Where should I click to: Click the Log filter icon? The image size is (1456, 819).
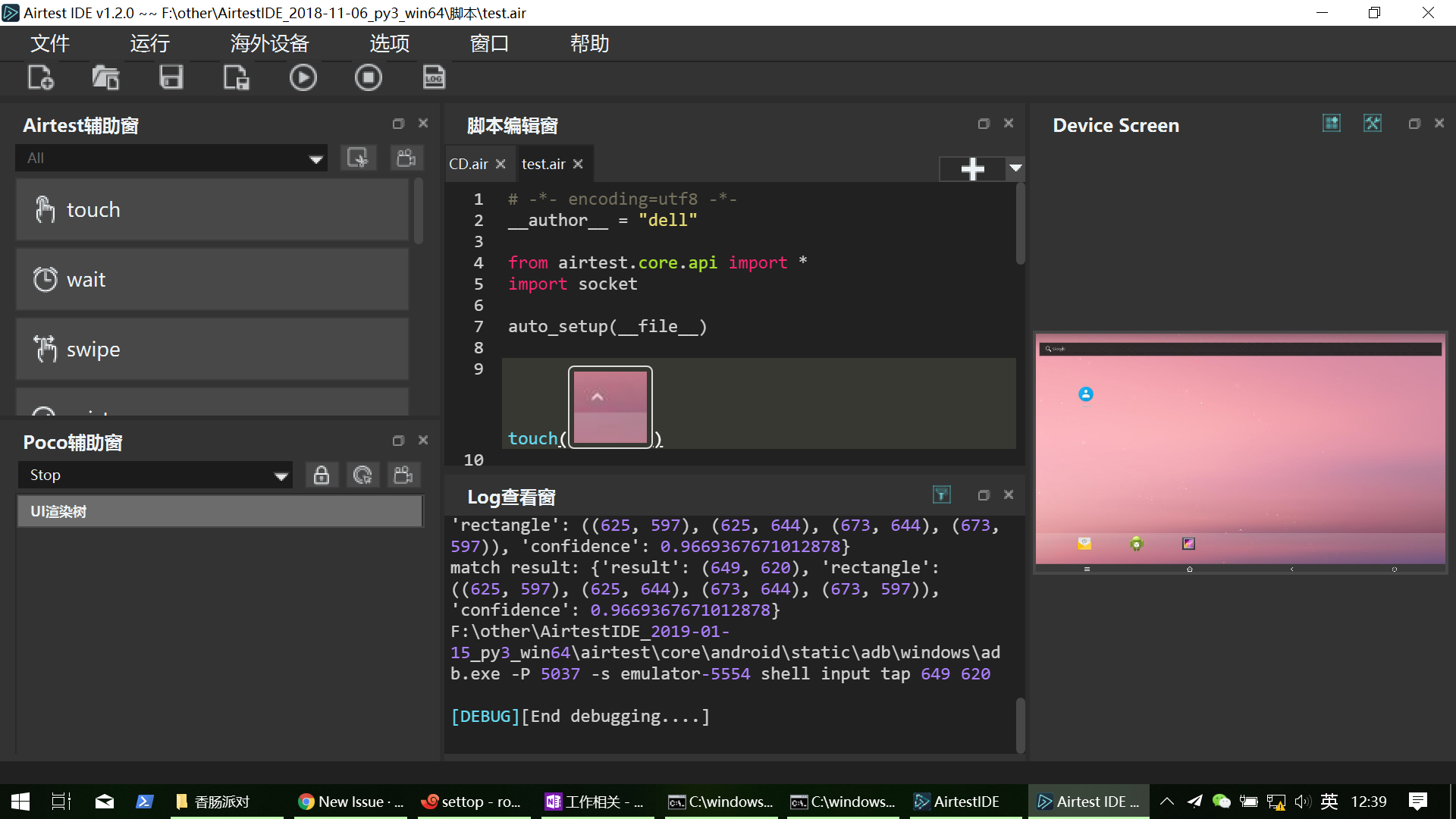click(942, 494)
